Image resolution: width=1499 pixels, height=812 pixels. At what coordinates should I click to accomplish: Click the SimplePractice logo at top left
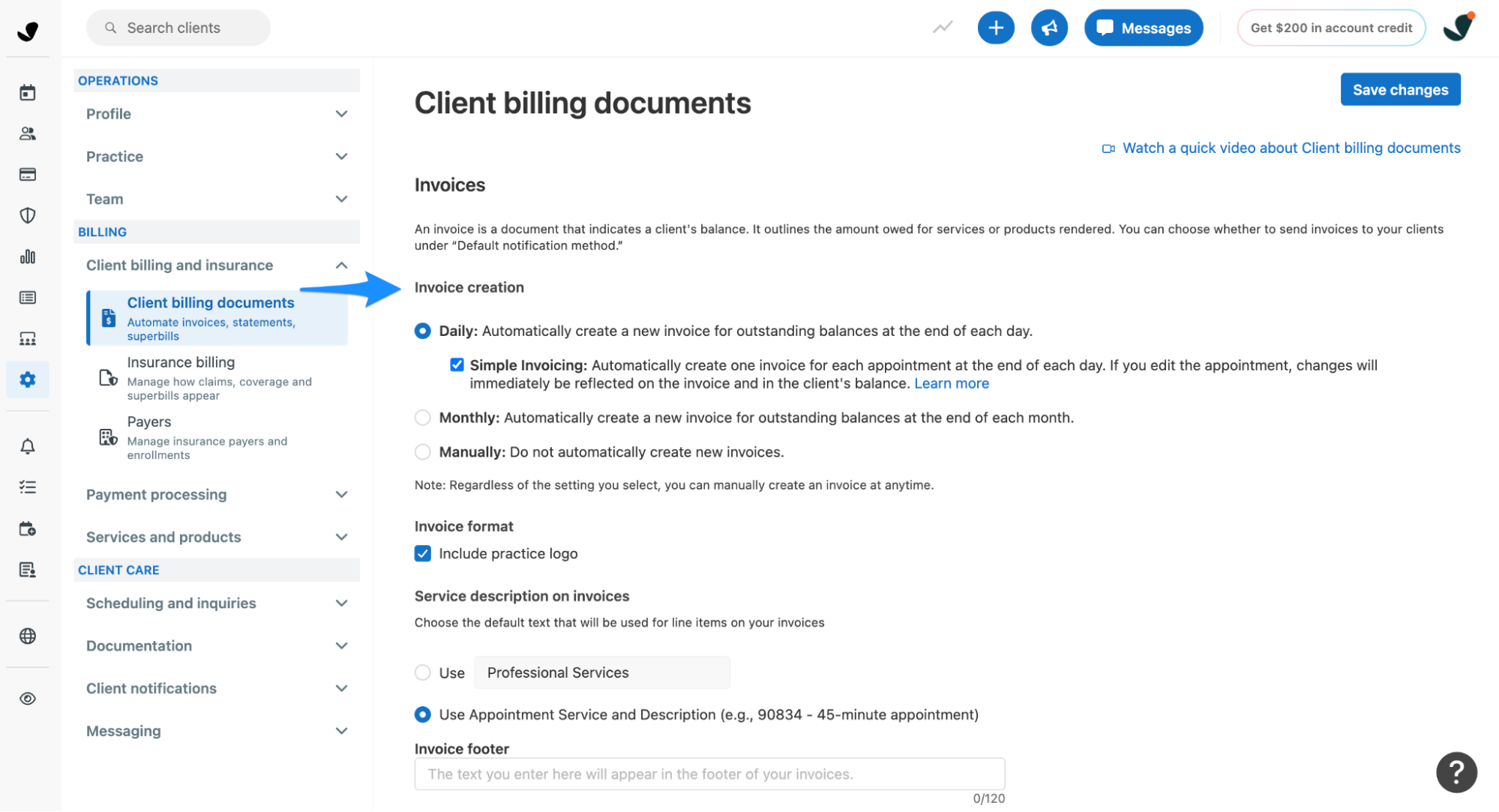click(x=28, y=31)
